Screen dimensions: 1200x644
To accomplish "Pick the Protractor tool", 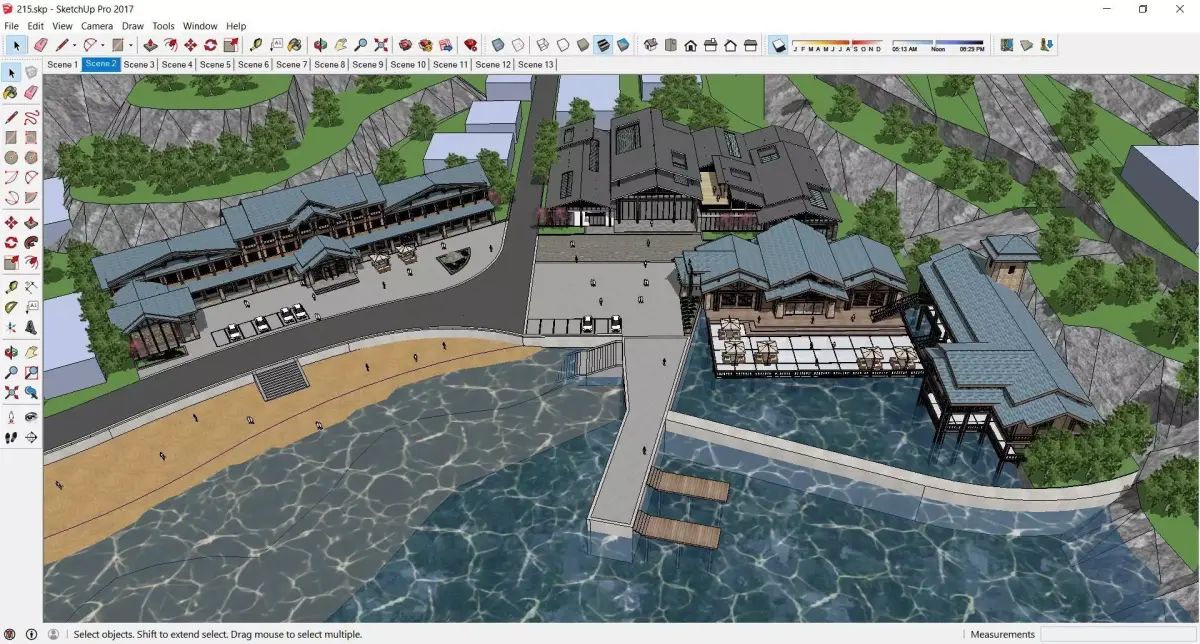I will point(11,306).
